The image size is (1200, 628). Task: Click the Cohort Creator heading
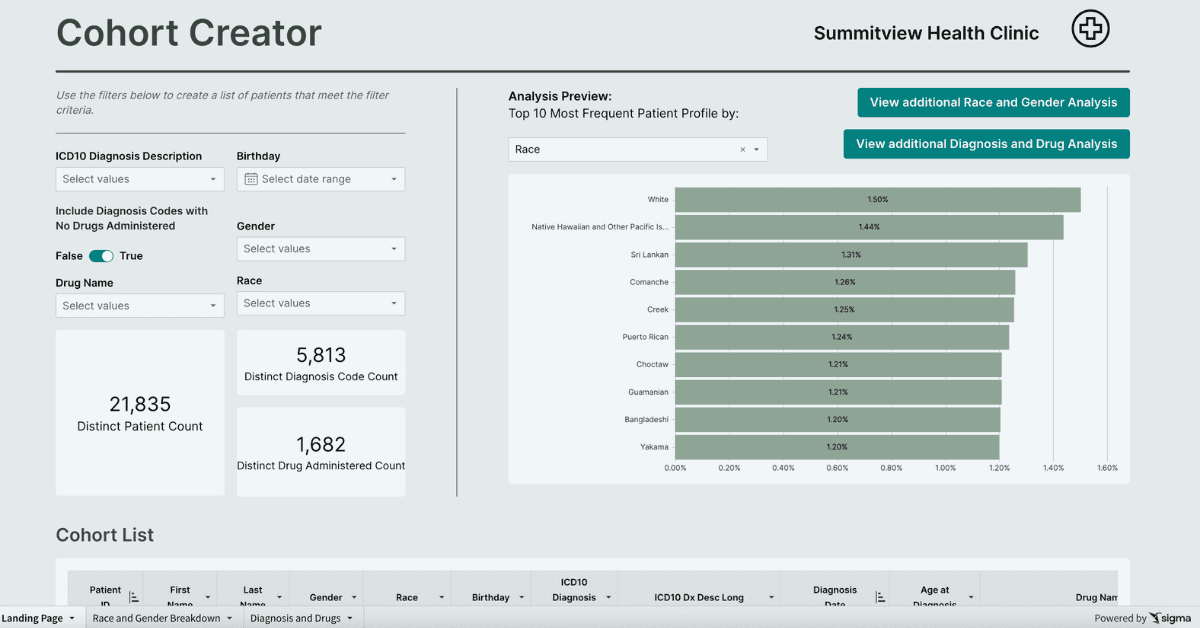tap(189, 33)
